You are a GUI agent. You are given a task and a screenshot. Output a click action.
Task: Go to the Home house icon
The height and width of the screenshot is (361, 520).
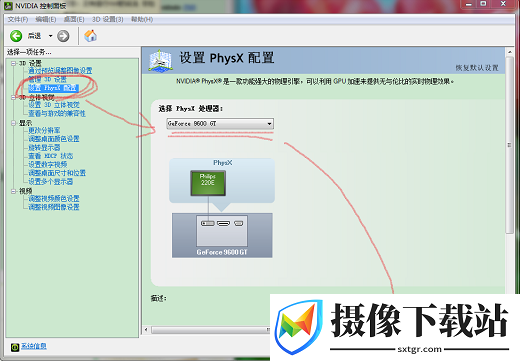coord(91,36)
